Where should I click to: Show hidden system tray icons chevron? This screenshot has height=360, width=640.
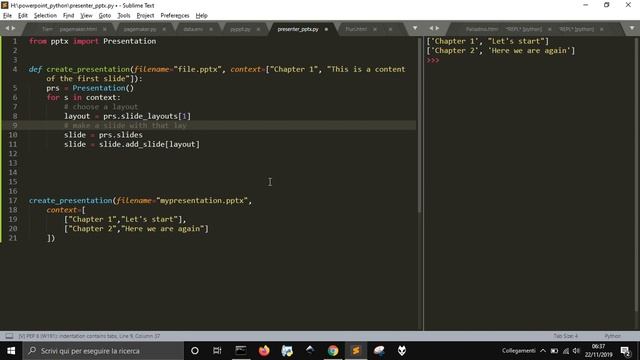(543, 351)
